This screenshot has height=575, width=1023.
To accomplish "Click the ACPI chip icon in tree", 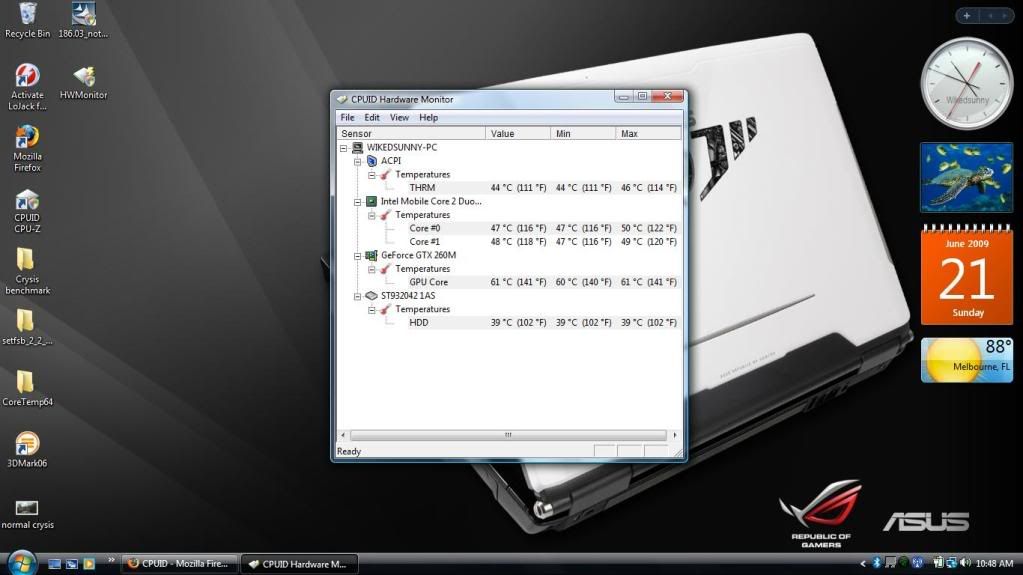I will 372,161.
